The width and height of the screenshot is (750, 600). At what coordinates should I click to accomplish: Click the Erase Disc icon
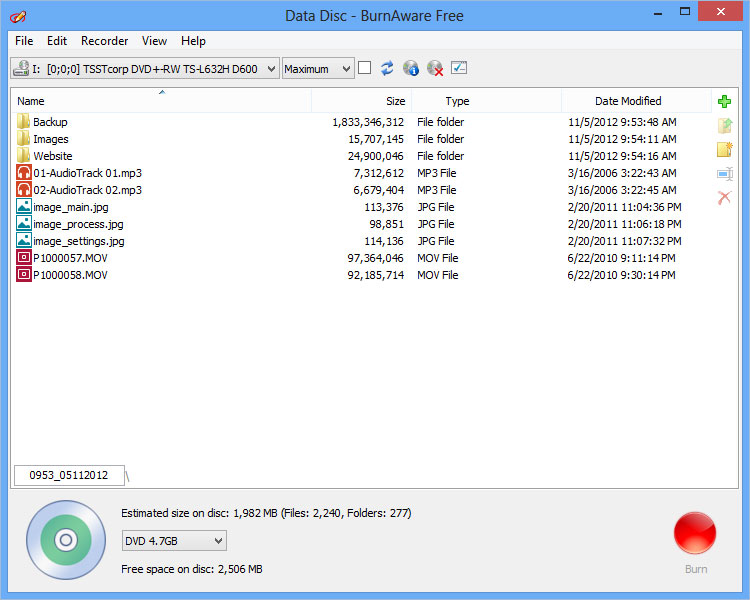click(435, 68)
